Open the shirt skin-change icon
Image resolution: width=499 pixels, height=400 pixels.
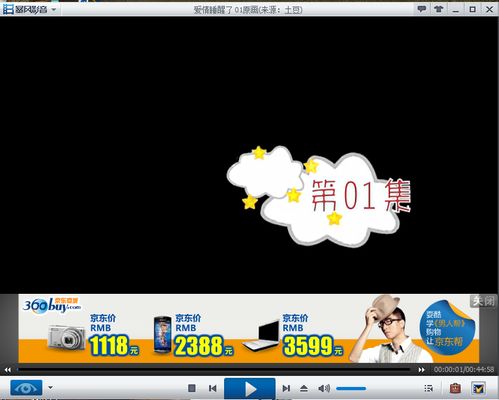(439, 9)
